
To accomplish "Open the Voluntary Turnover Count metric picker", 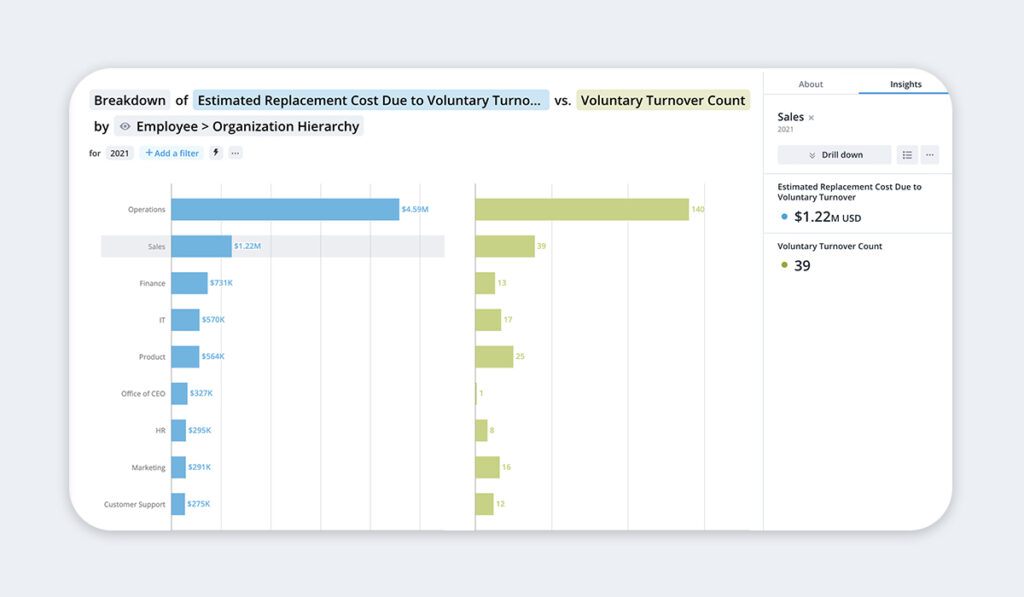I will point(663,100).
